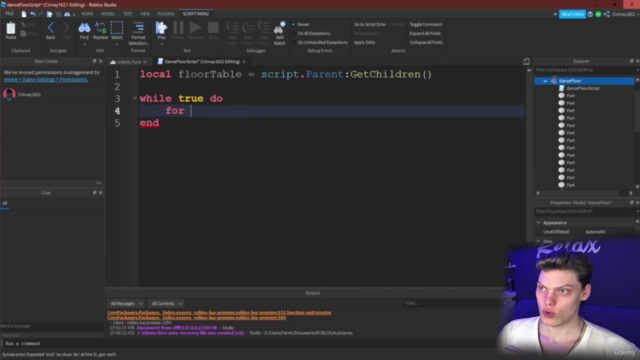Click the binoculars icon in quick access bar
640x360 pixels.
(67, 14)
